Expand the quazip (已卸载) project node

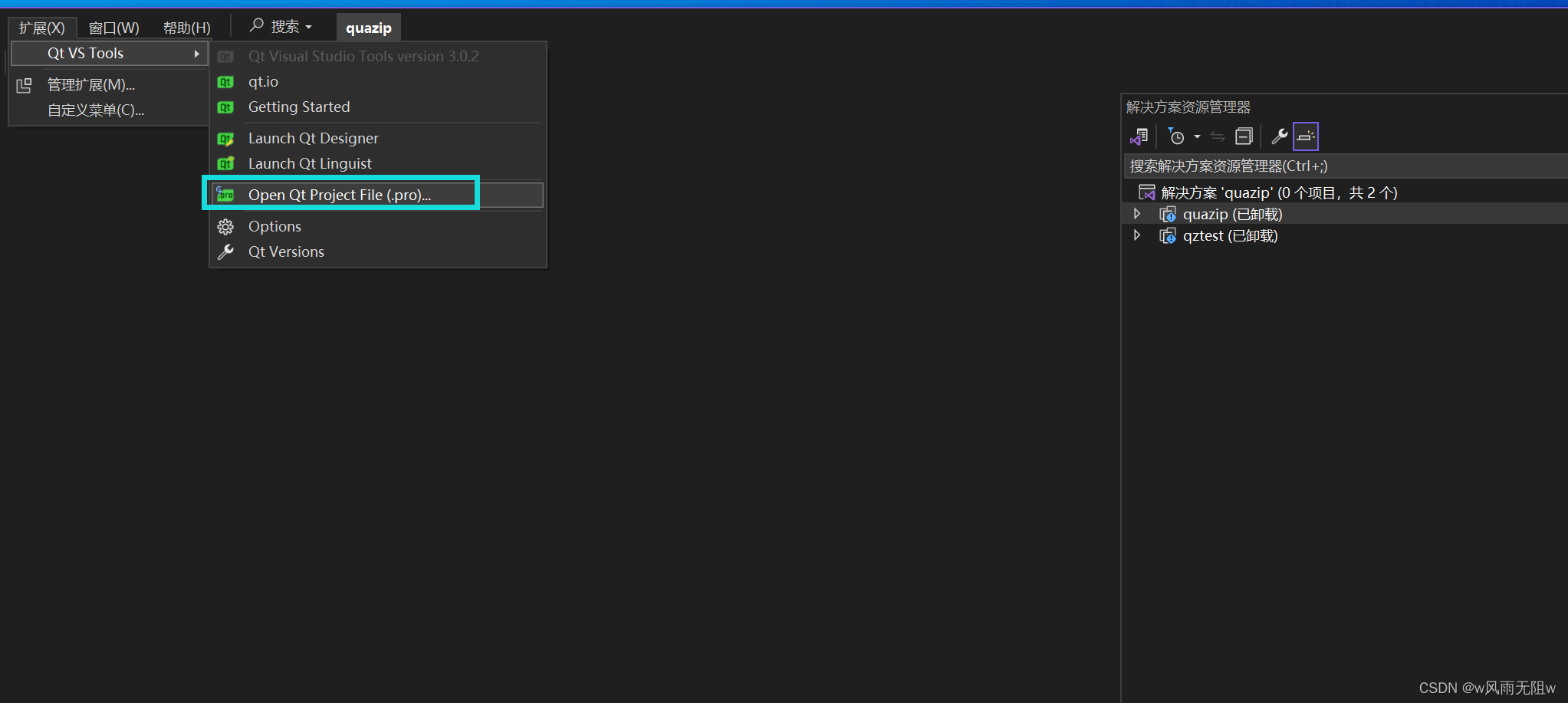[1137, 214]
